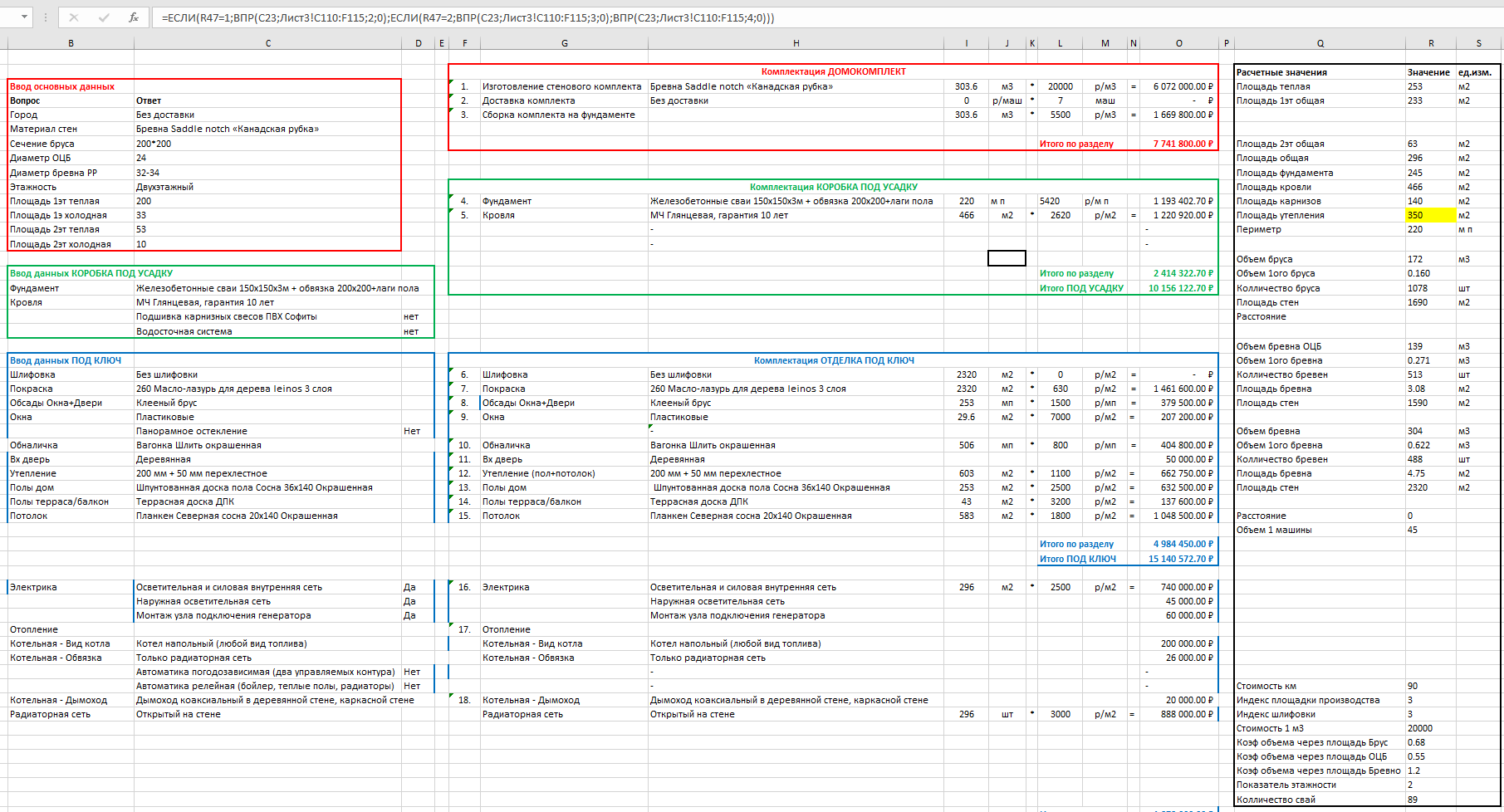Click the Enter checkmark formula bar icon

[x=104, y=17]
